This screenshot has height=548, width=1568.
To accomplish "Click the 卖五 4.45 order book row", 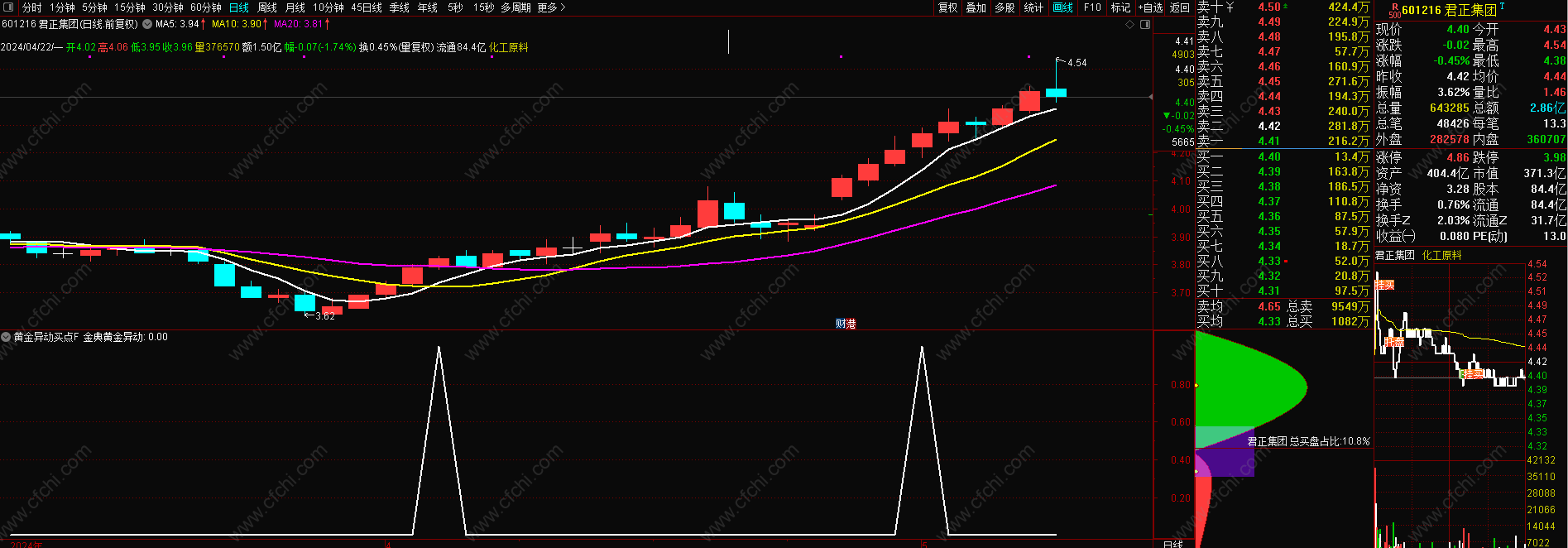I will pyautogui.click(x=1283, y=81).
